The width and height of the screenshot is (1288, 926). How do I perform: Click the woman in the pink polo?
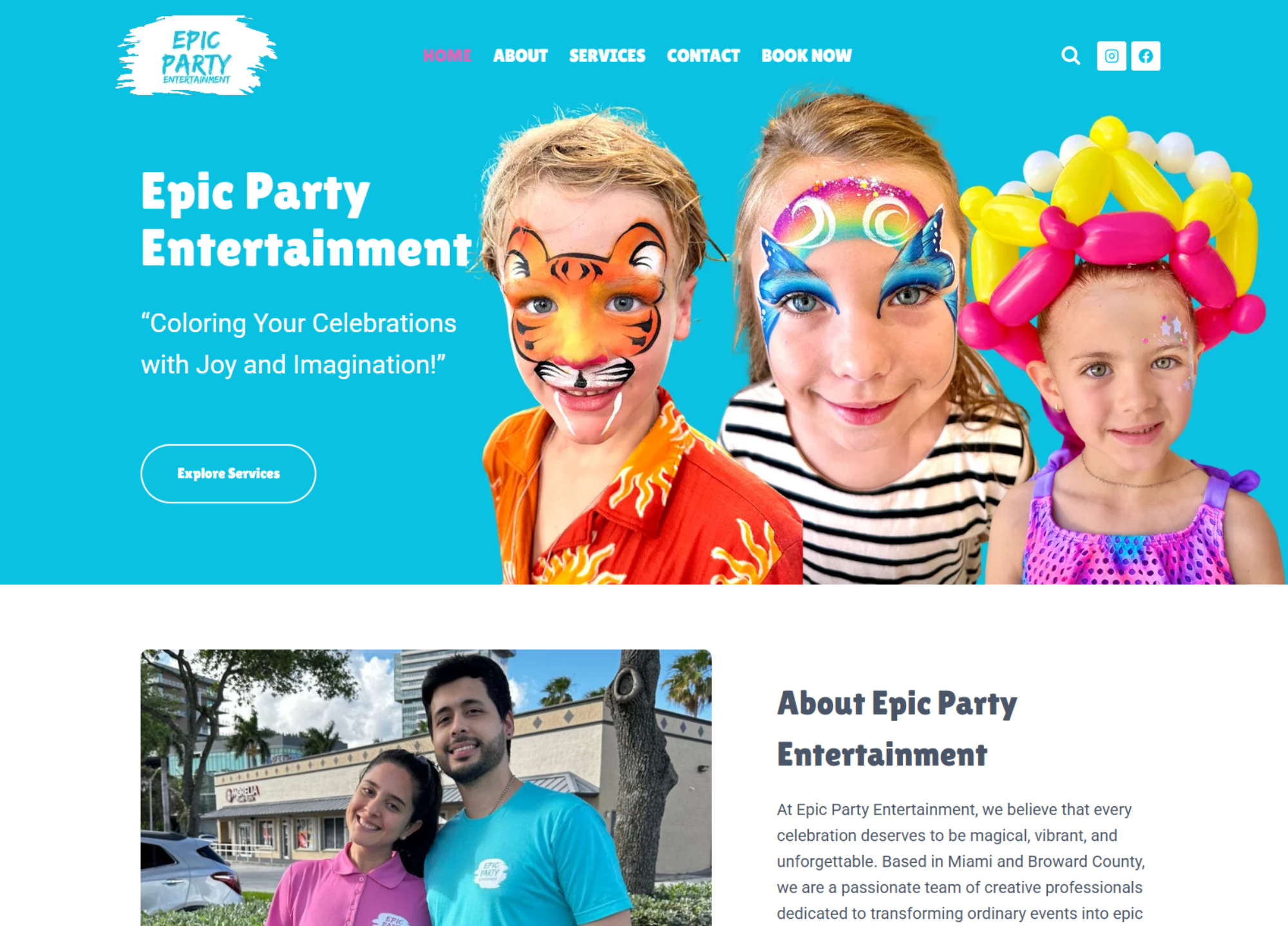[x=361, y=844]
